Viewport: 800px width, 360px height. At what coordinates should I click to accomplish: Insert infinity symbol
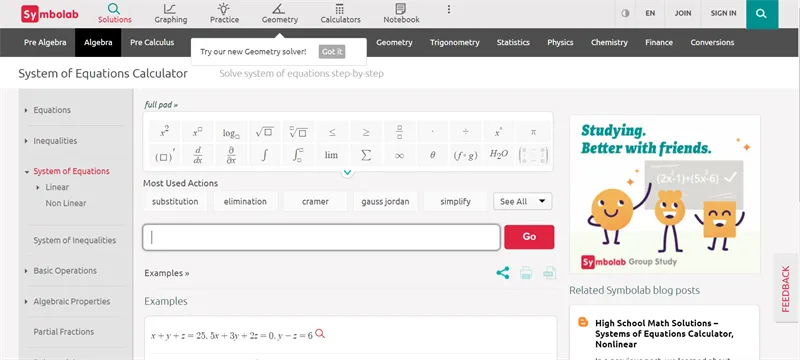pyautogui.click(x=399, y=155)
